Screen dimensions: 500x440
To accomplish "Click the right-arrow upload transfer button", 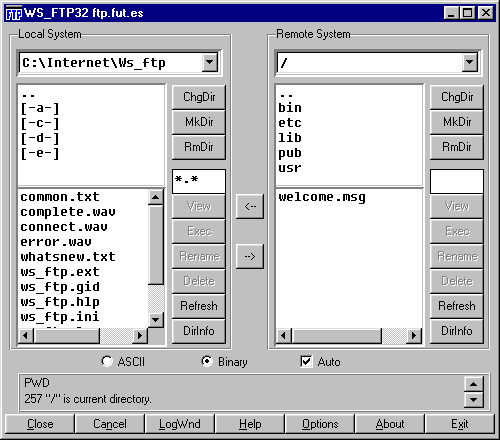I will [x=250, y=256].
